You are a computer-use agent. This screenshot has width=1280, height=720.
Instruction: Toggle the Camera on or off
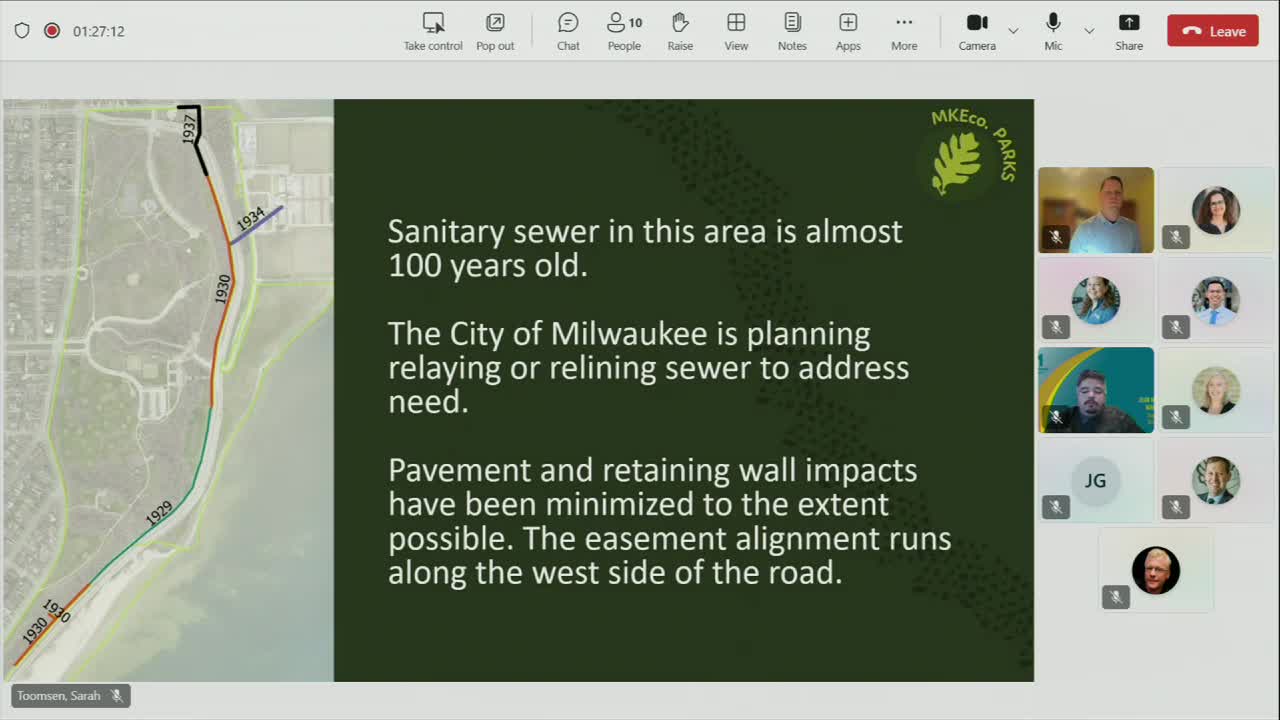pyautogui.click(x=977, y=31)
